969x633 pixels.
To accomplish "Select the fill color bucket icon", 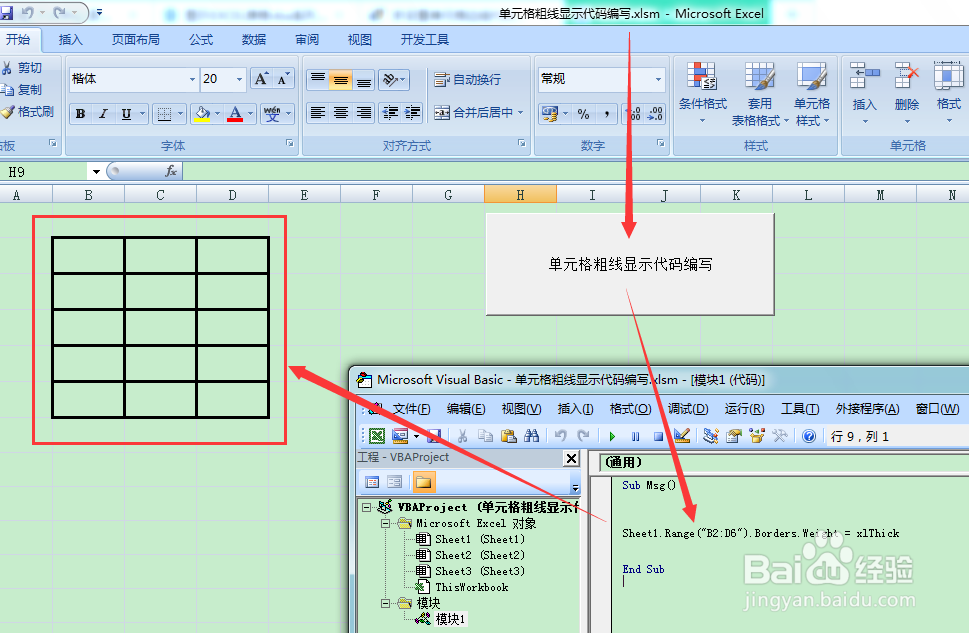I will (x=201, y=113).
